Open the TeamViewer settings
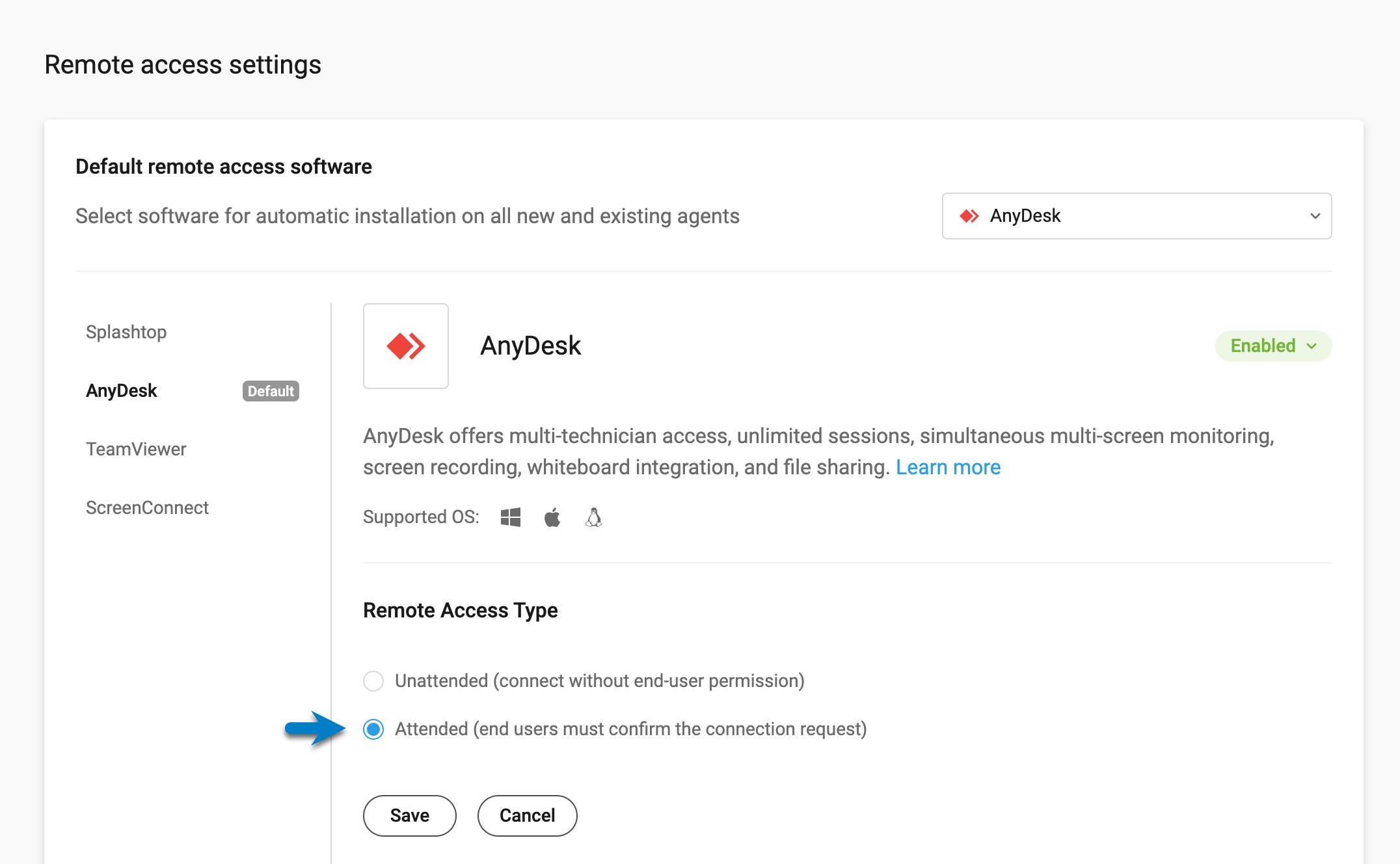This screenshot has height=864, width=1400. [136, 448]
